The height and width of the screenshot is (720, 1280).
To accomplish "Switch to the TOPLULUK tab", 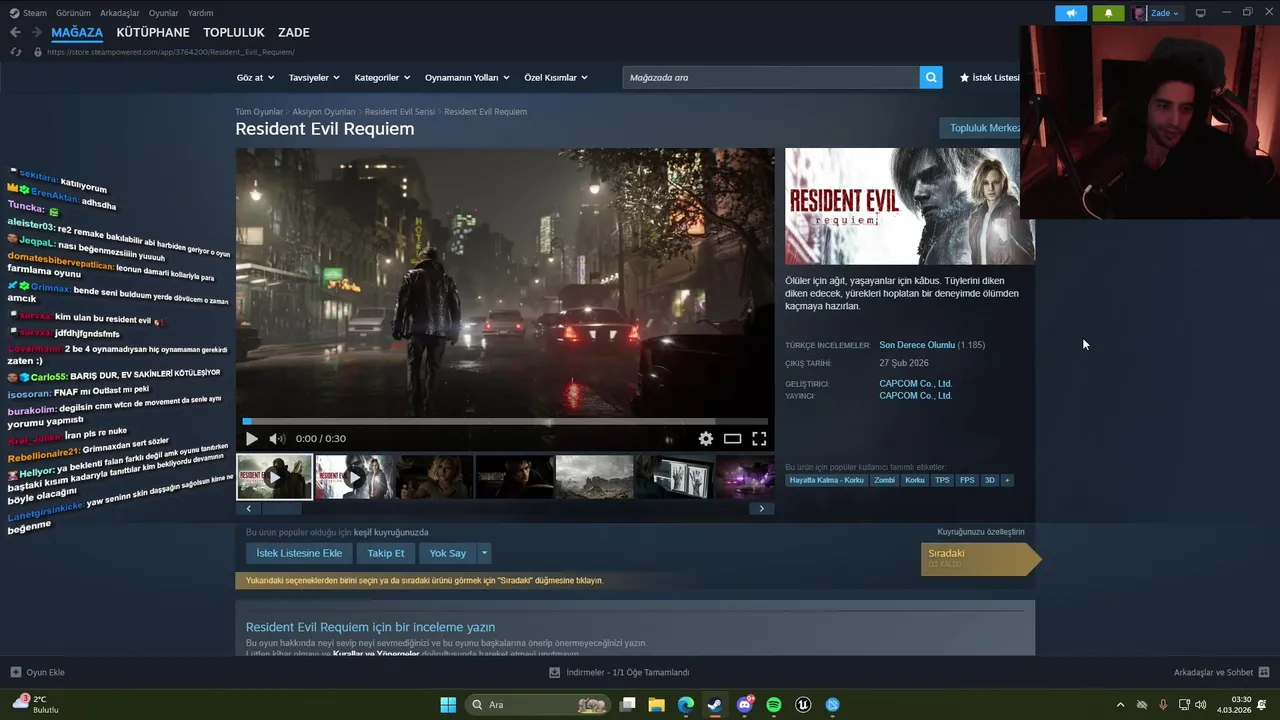I will tap(234, 32).
